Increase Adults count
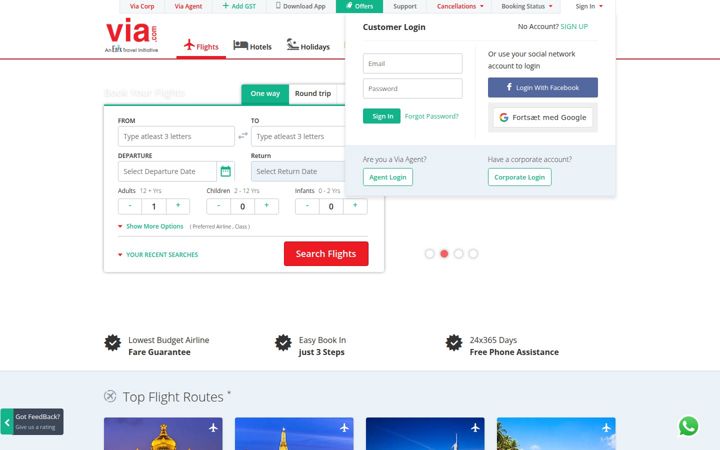720x450 pixels. pos(178,206)
